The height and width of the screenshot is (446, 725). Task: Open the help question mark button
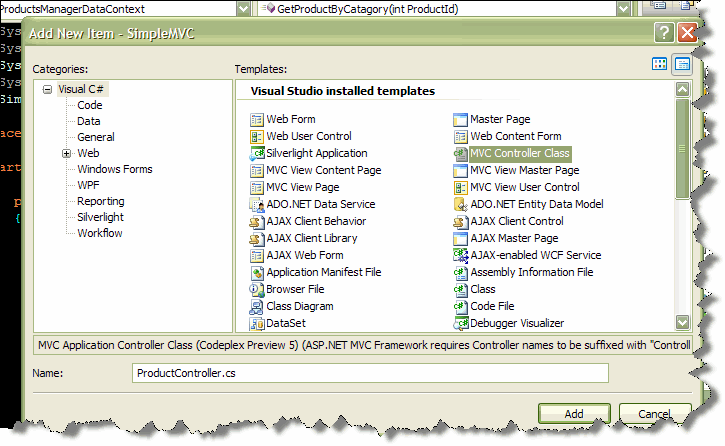tap(664, 33)
